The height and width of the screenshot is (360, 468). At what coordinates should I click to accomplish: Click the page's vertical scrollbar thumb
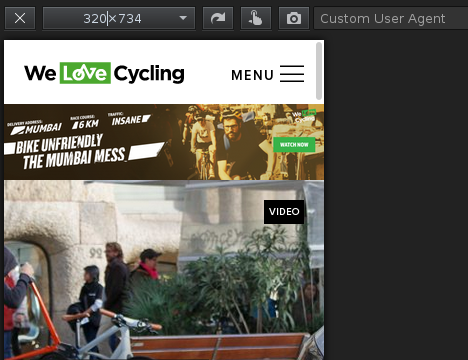[319, 71]
